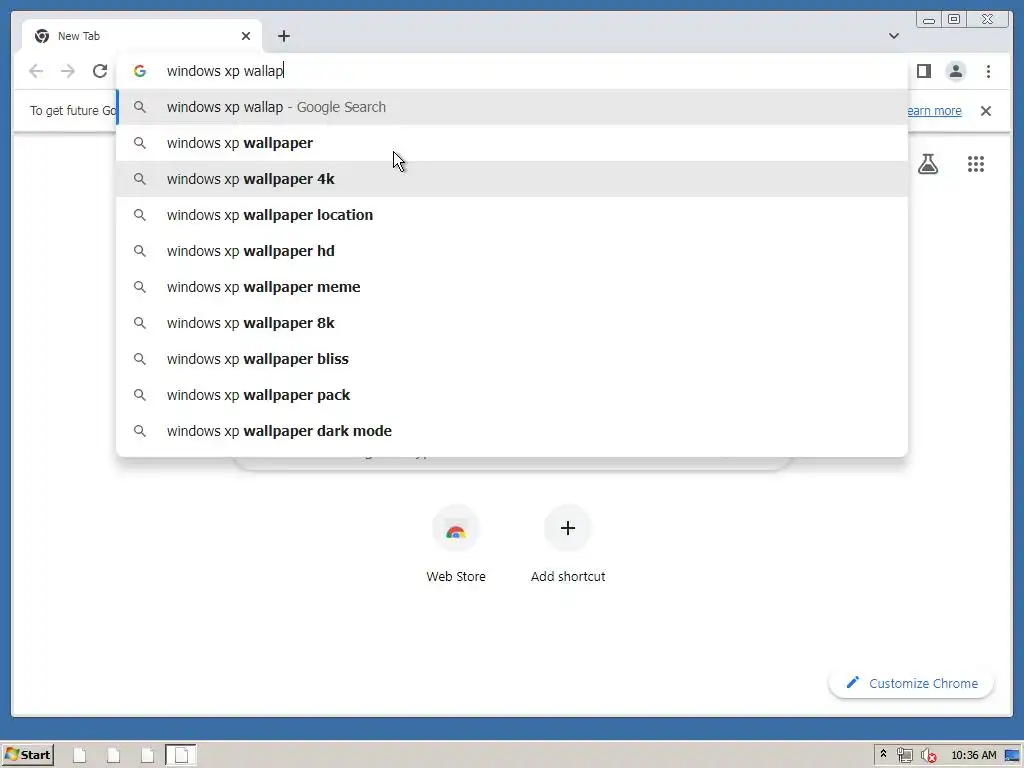Viewport: 1024px width, 768px height.
Task: Select 'windows xp wallpaper 4k' suggestion
Action: (x=512, y=179)
